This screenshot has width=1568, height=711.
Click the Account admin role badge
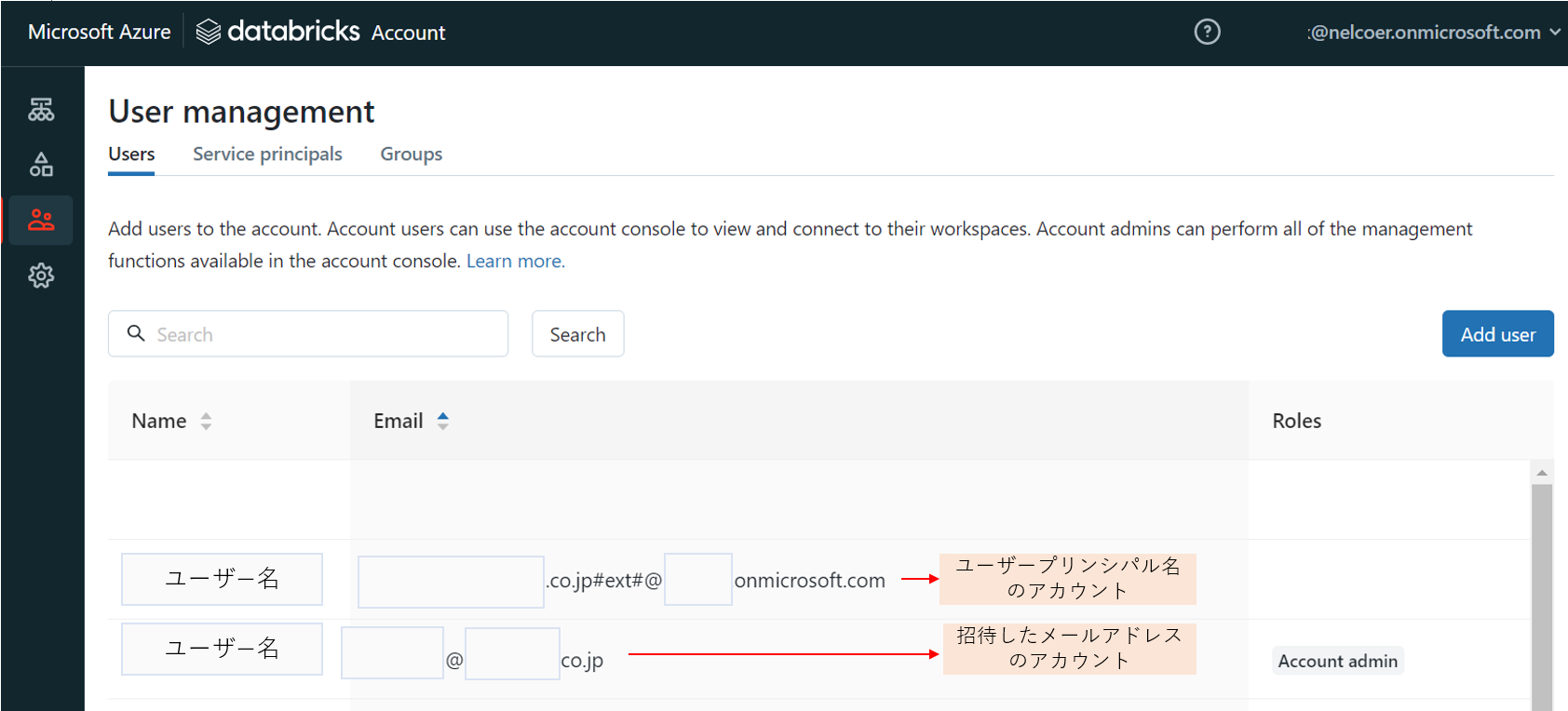coord(1337,661)
